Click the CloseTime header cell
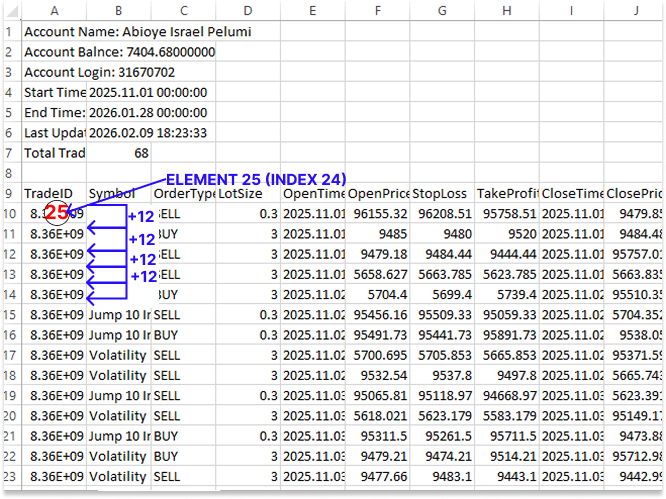 (571, 194)
